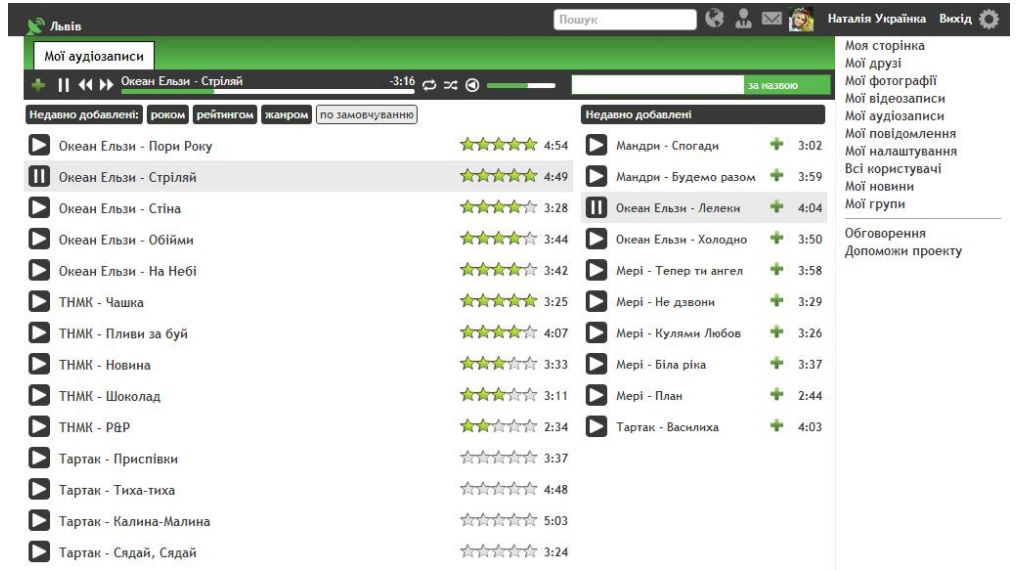Skip to previous track in player bar

(x=85, y=85)
